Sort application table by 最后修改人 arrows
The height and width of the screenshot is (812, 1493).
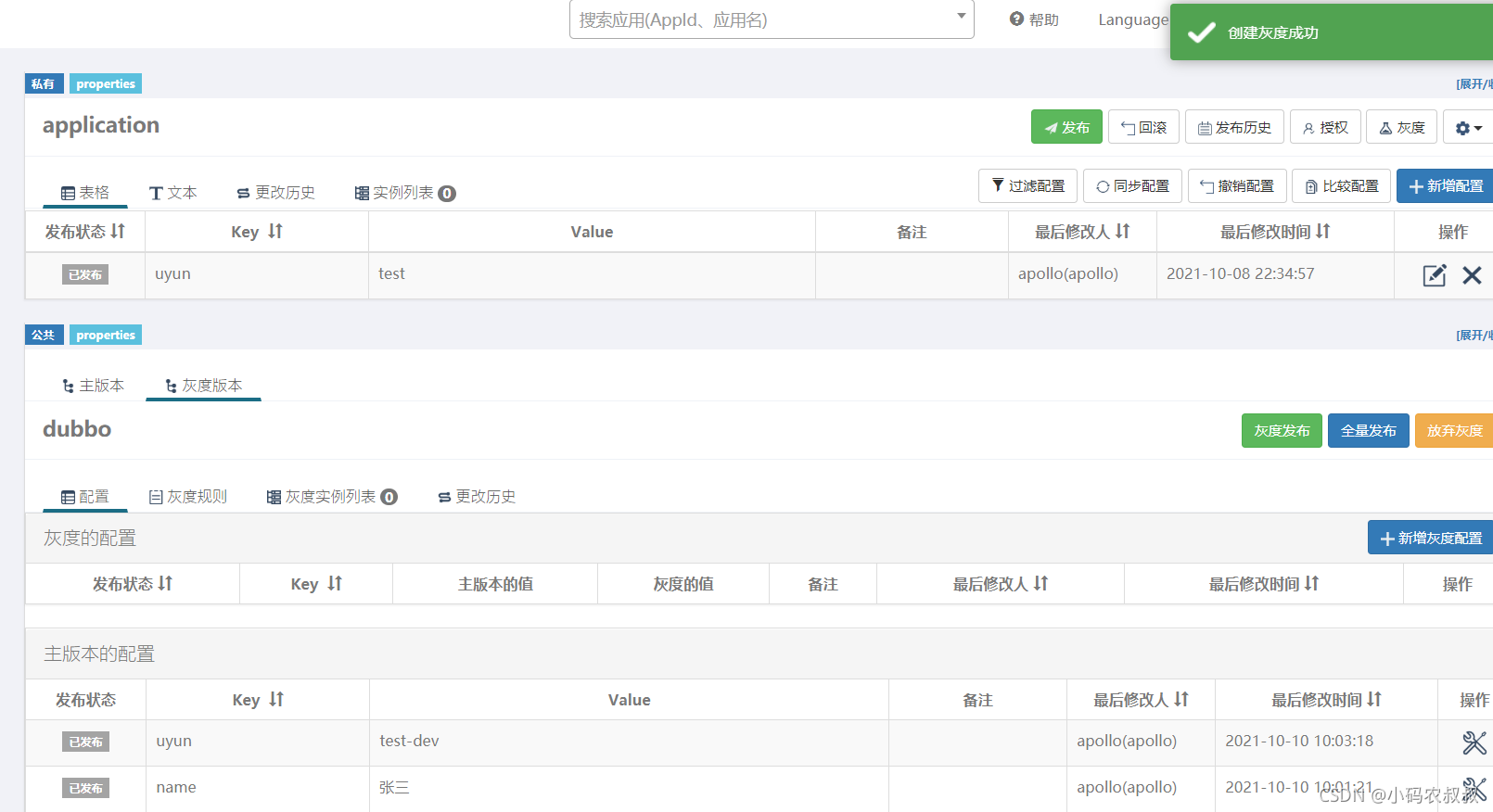(1123, 231)
